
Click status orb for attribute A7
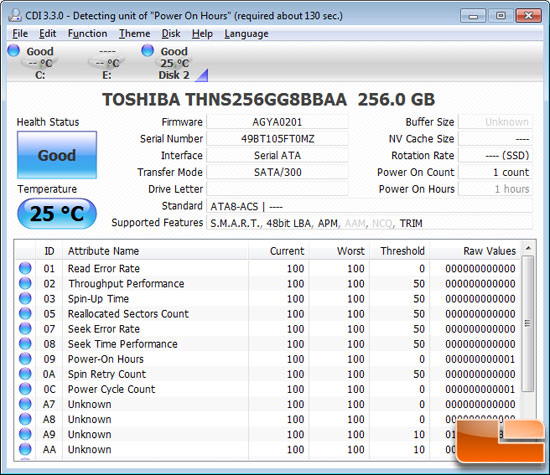click(25, 404)
